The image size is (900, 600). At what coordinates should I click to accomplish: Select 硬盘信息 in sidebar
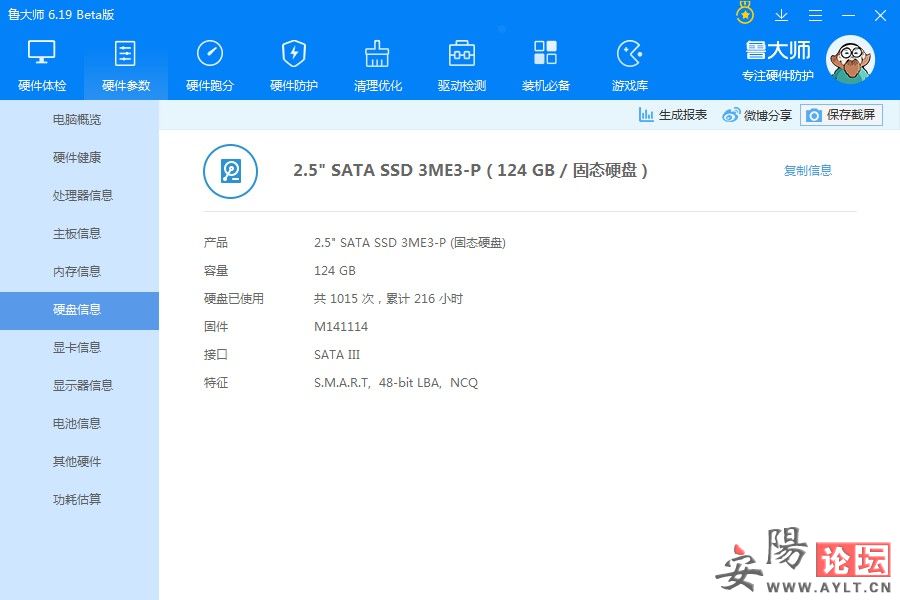click(79, 311)
